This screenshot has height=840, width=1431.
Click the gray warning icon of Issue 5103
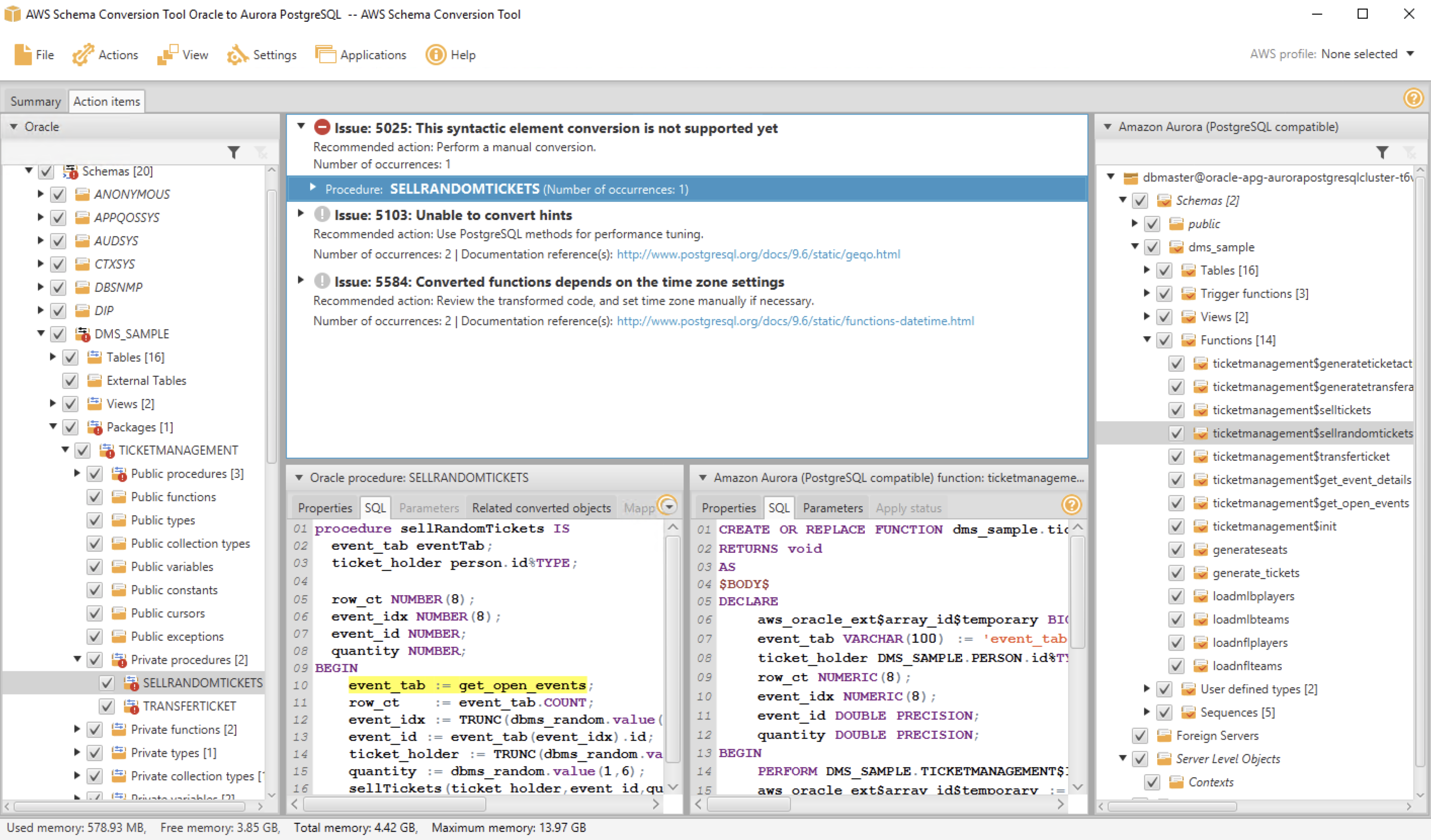[322, 214]
